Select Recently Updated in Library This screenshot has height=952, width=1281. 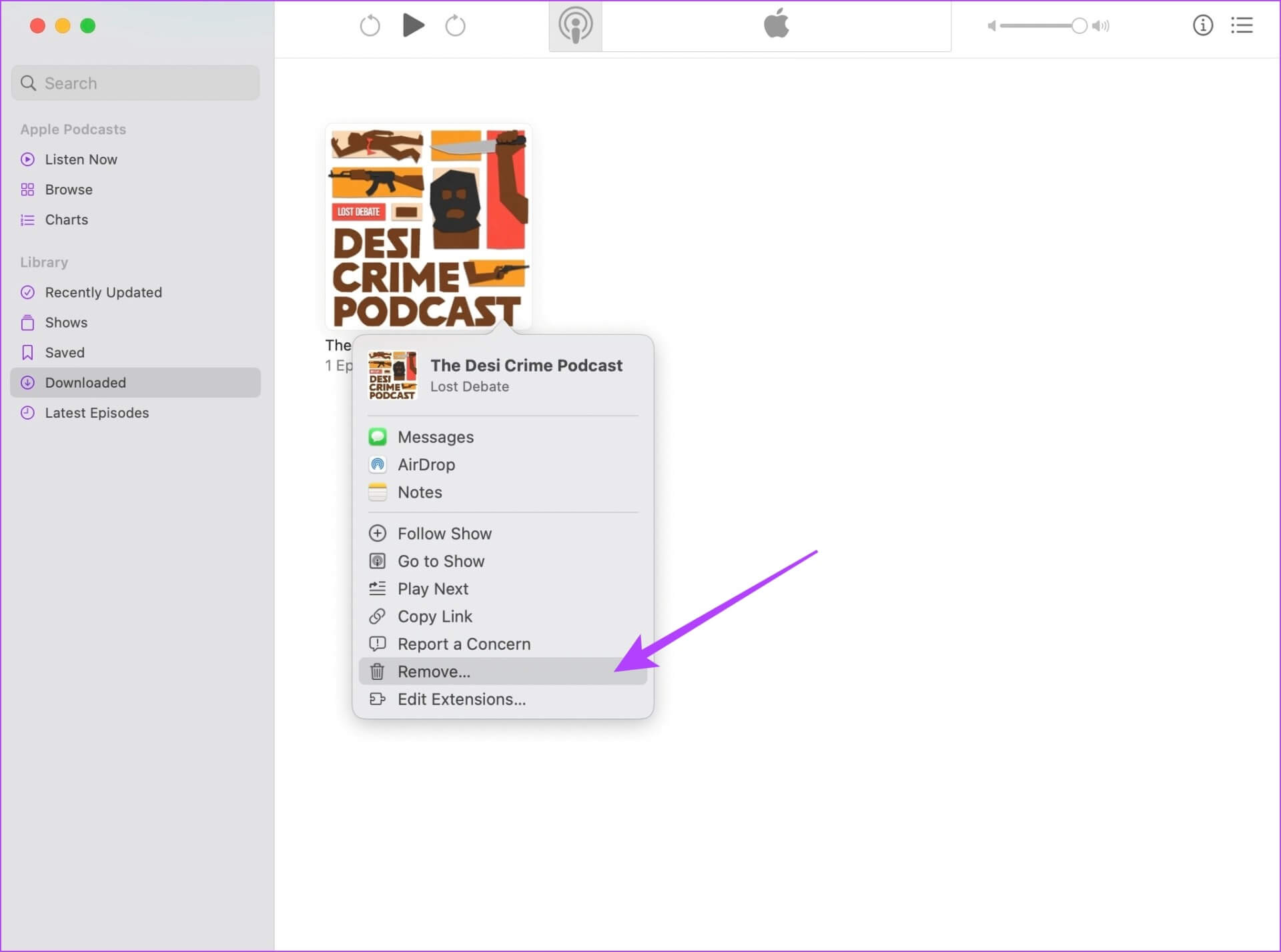tap(135, 292)
